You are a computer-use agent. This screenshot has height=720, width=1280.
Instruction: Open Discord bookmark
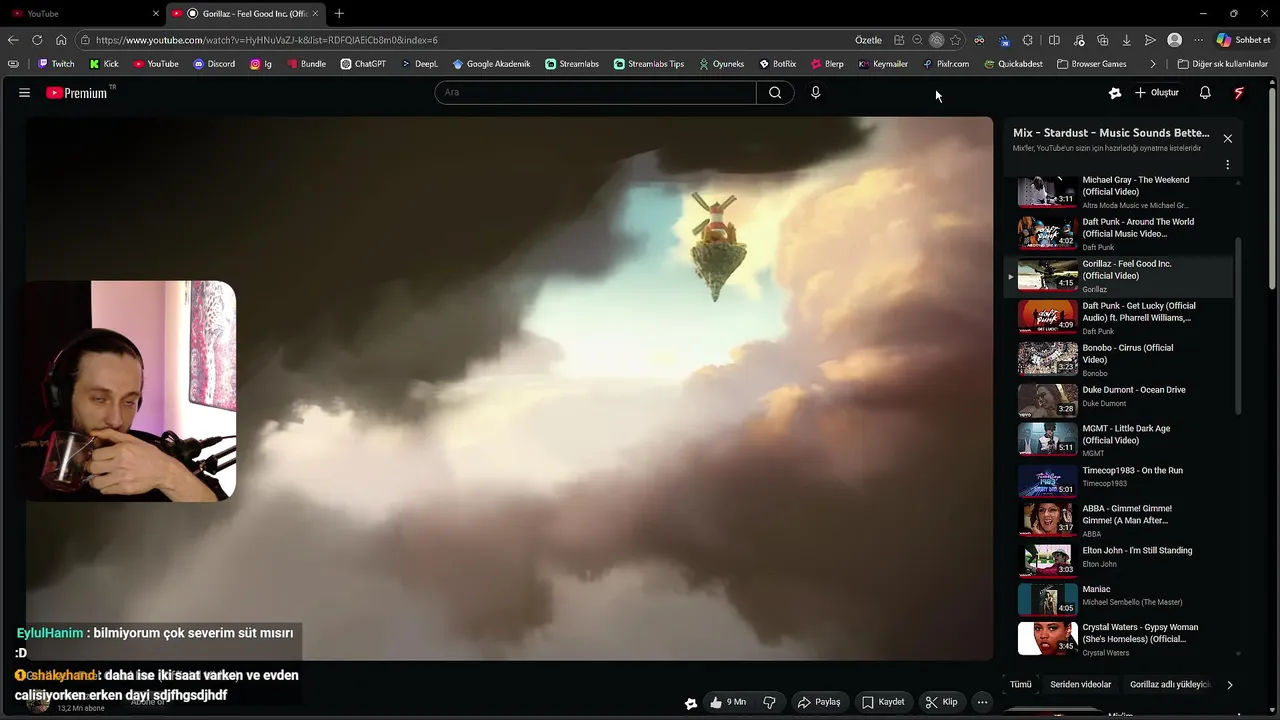pyautogui.click(x=214, y=64)
